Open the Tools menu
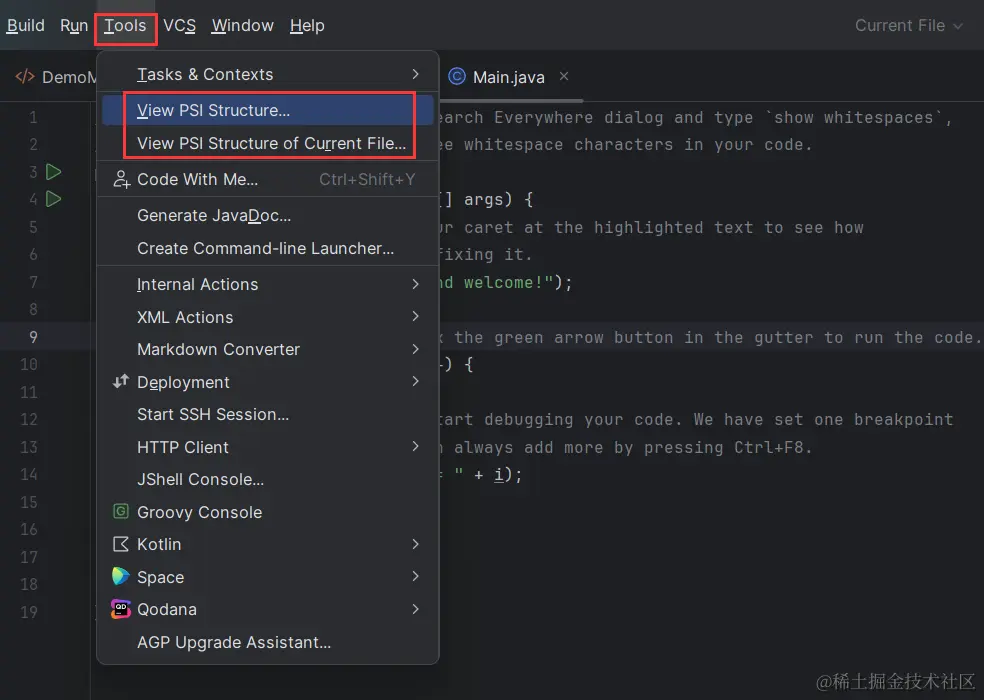 click(x=125, y=26)
